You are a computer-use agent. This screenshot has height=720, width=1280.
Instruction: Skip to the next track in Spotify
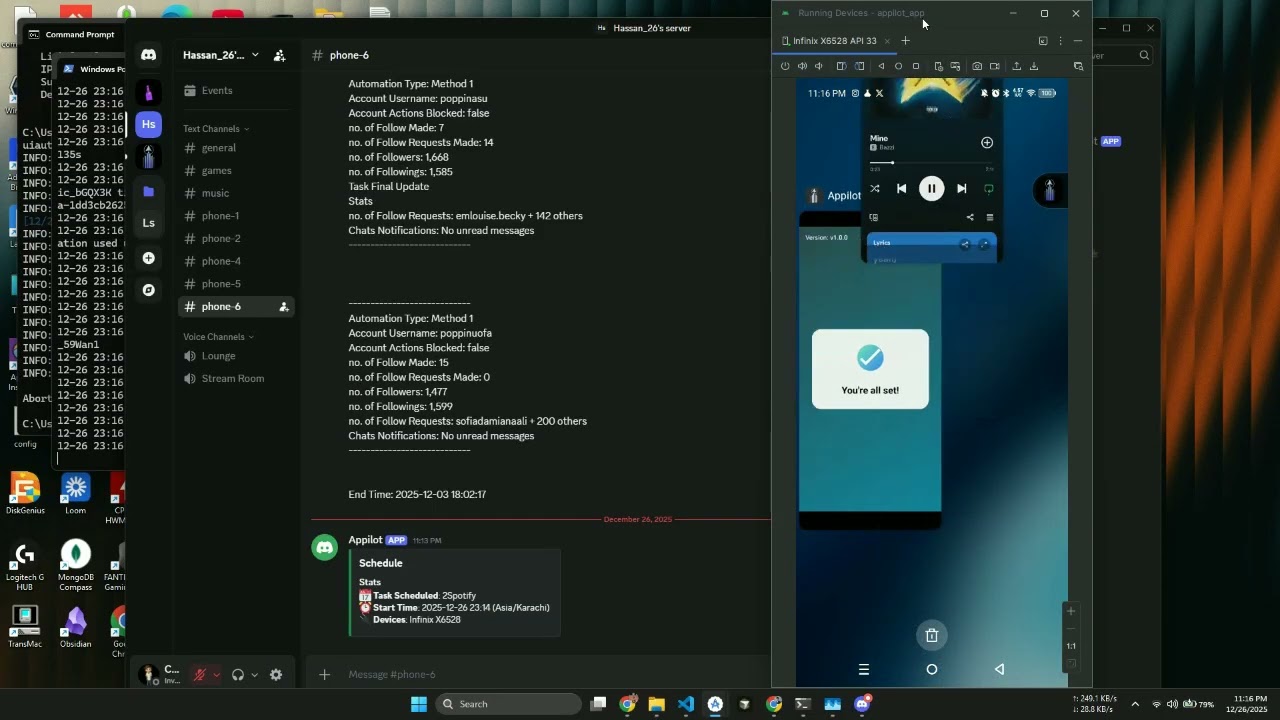pos(962,188)
